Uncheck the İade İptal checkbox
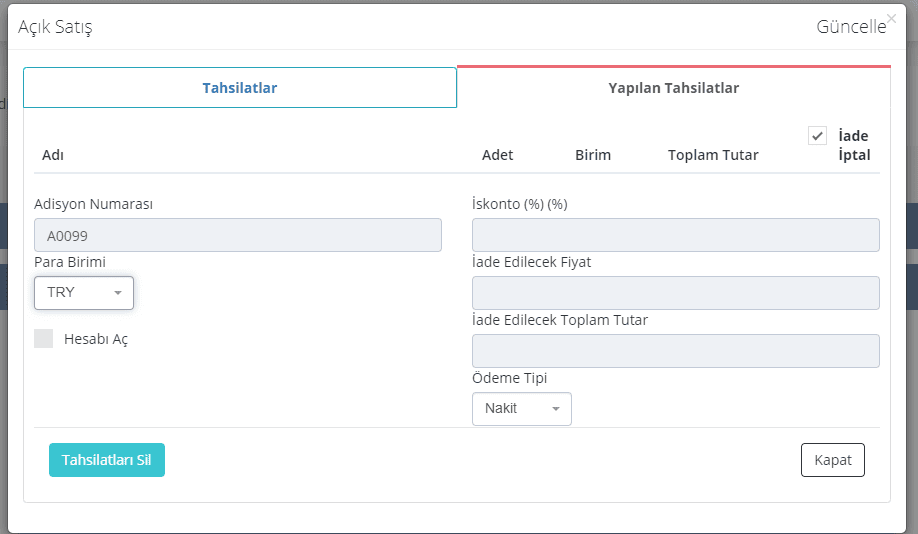The image size is (918, 534). coord(817,135)
